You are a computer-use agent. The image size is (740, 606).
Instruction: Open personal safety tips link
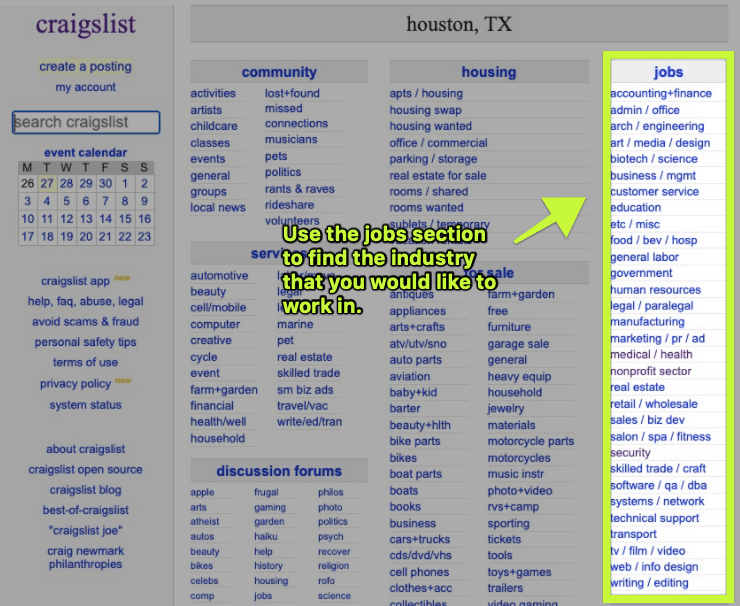click(x=85, y=342)
